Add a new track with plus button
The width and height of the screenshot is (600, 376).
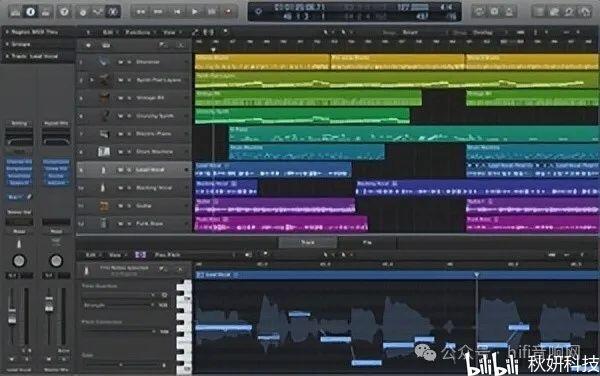pyautogui.click(x=88, y=45)
